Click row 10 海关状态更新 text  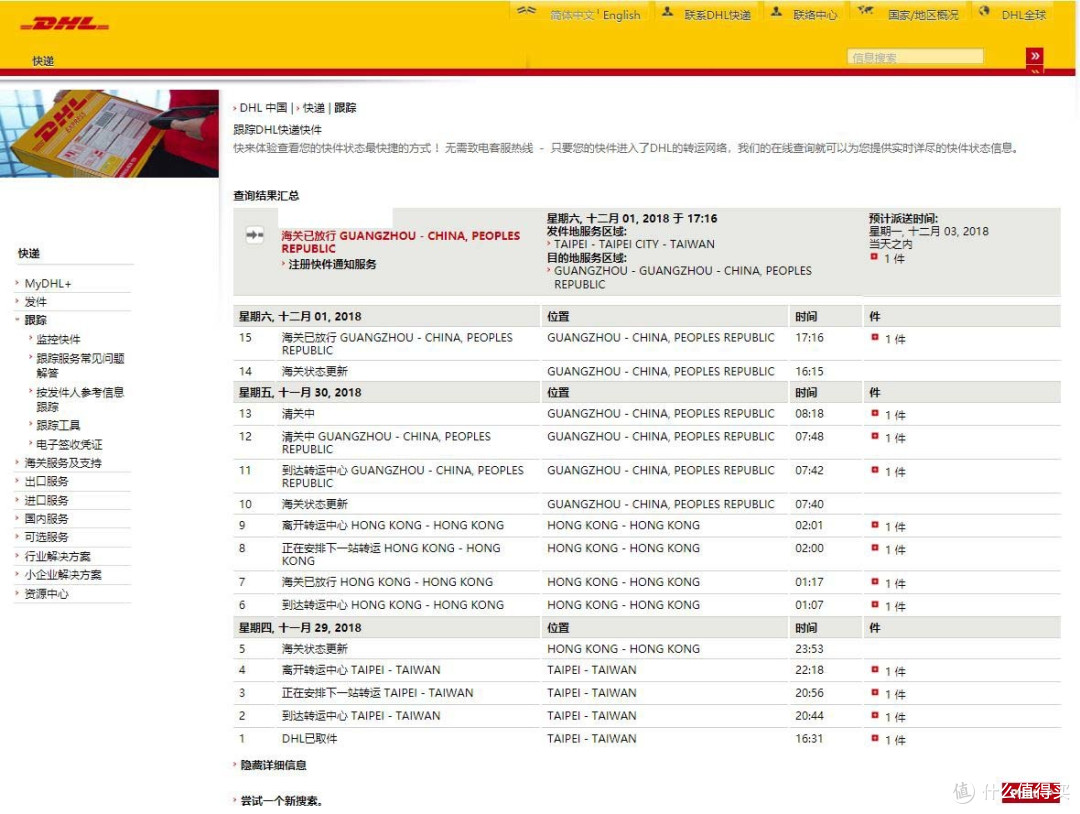click(x=315, y=503)
